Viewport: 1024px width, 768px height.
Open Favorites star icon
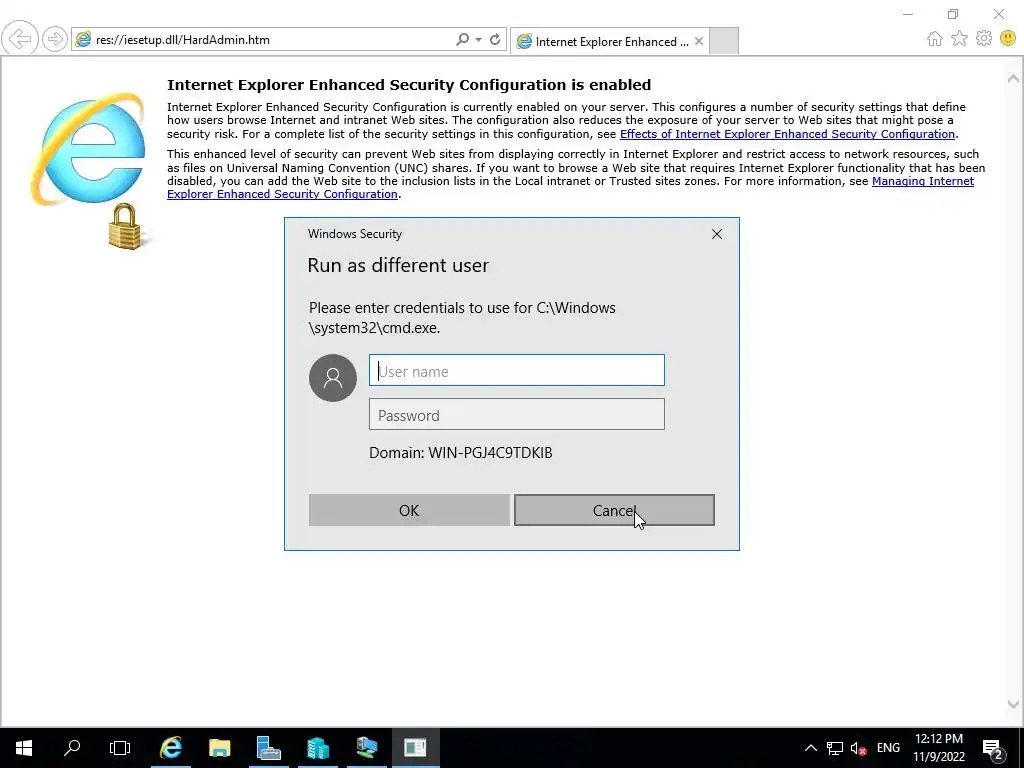(959, 39)
